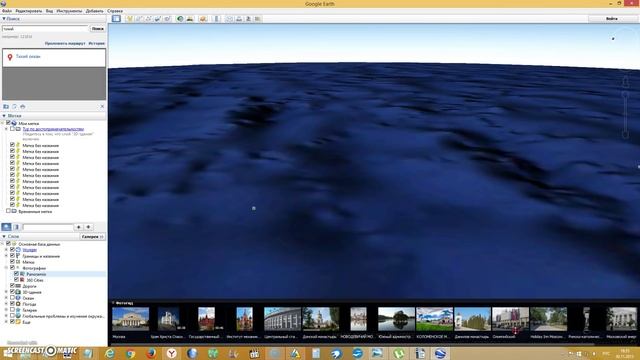Screen dimensions: 640x360
Task: Toggle the Panoramio layer checkbox
Action: coord(16,274)
